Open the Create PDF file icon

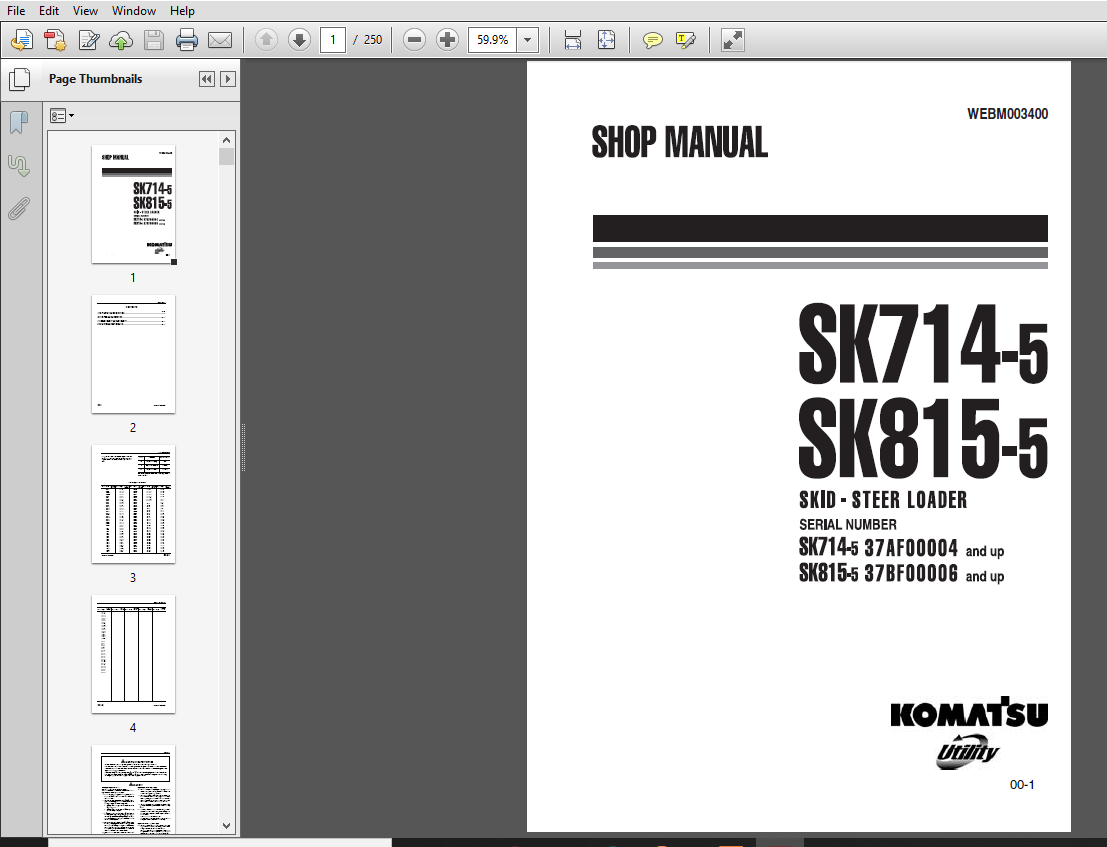pyautogui.click(x=21, y=40)
